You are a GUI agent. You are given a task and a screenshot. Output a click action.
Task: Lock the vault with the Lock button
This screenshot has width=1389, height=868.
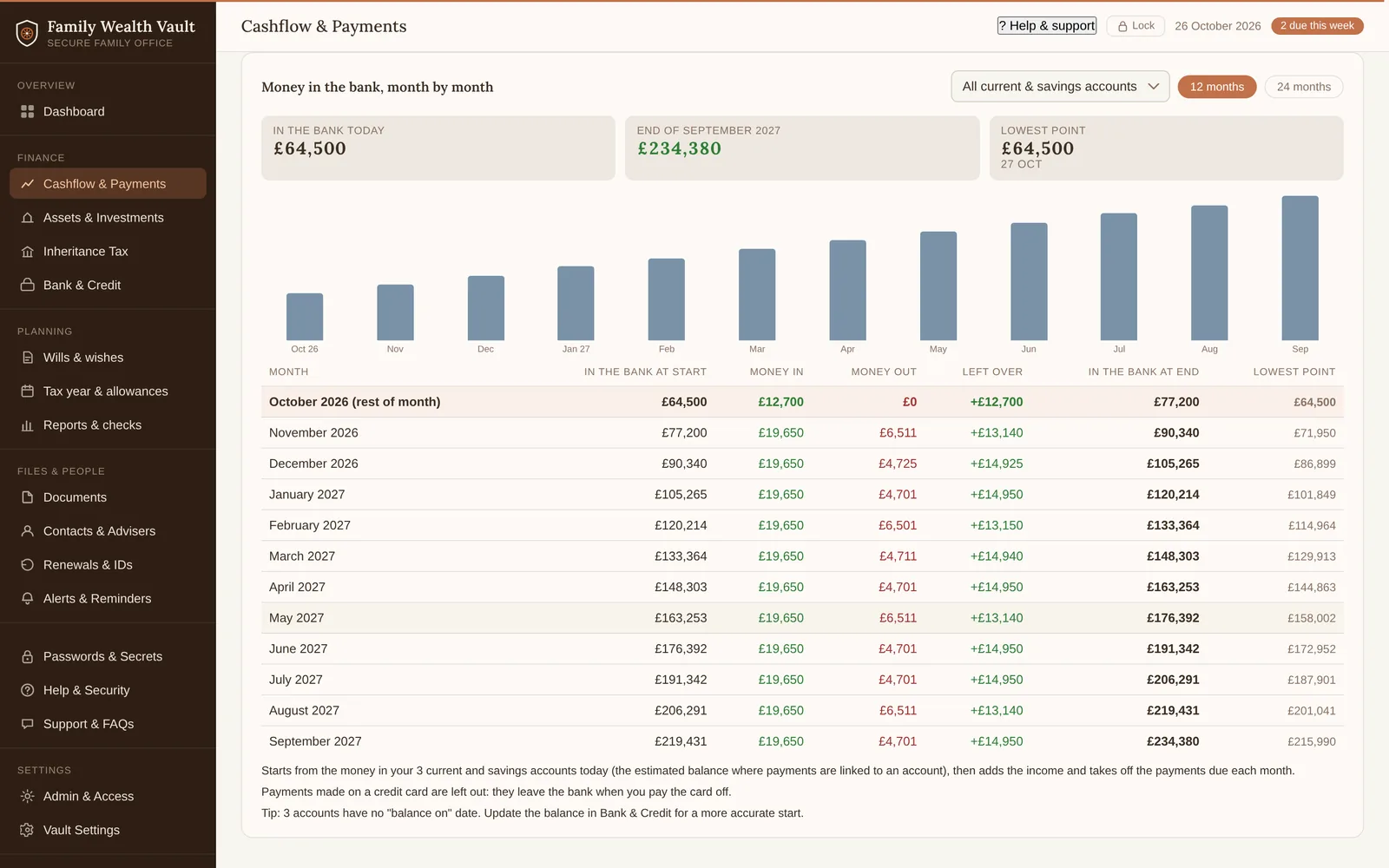pyautogui.click(x=1136, y=26)
